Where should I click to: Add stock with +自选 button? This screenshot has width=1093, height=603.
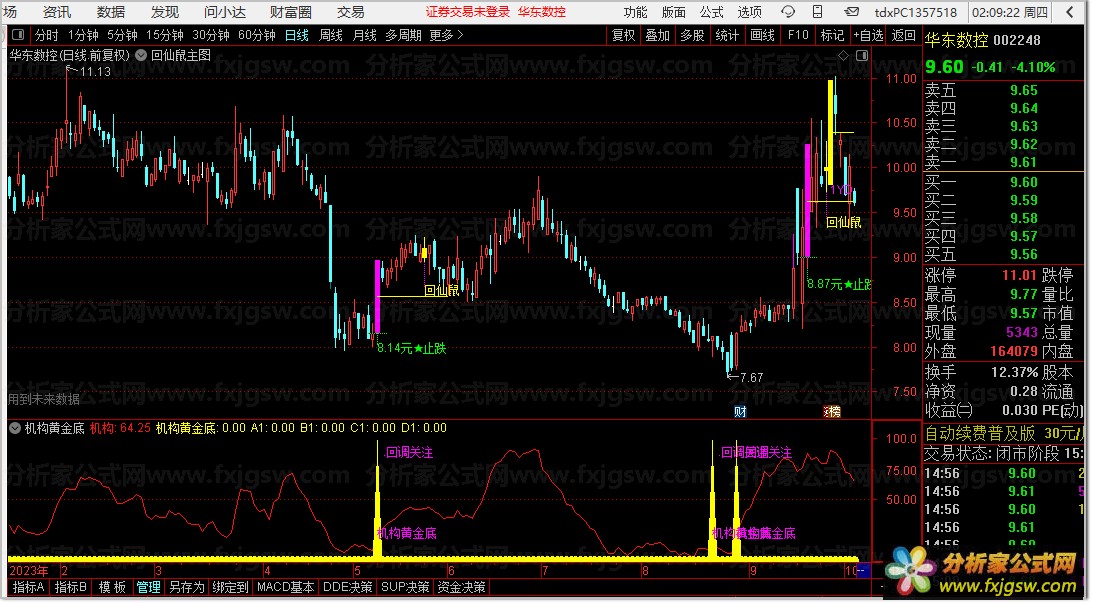pyautogui.click(x=869, y=35)
